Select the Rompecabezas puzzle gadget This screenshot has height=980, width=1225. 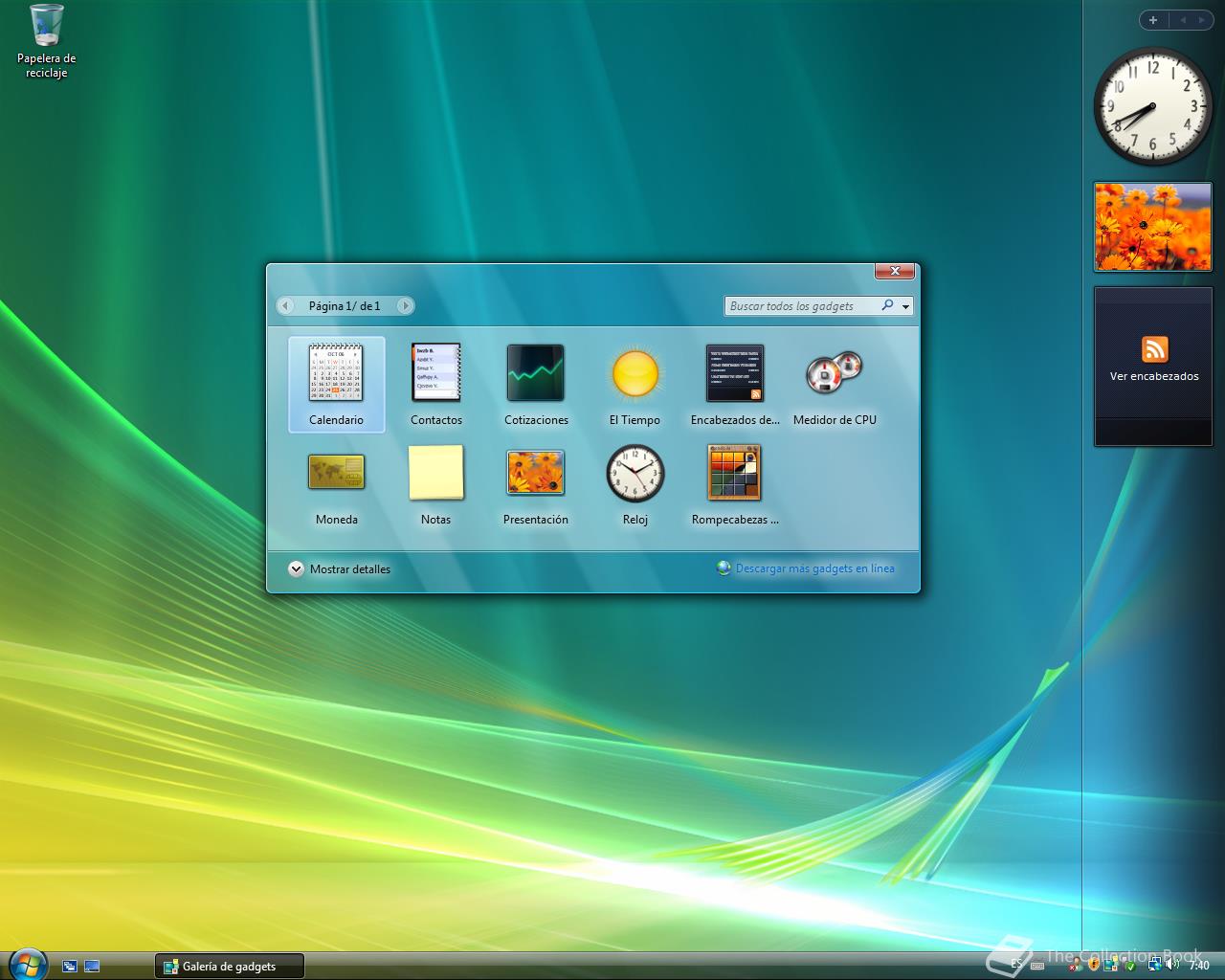(x=735, y=484)
